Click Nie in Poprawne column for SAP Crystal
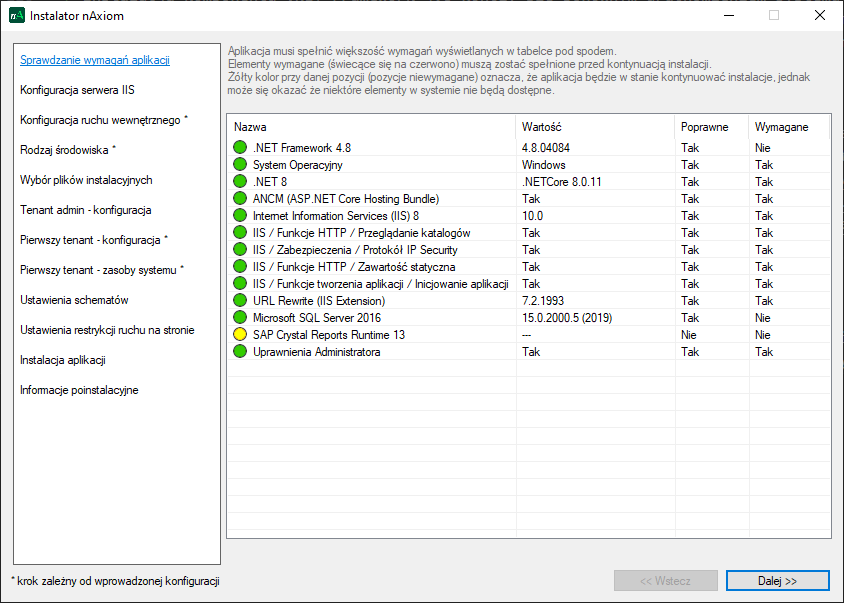 (688, 335)
